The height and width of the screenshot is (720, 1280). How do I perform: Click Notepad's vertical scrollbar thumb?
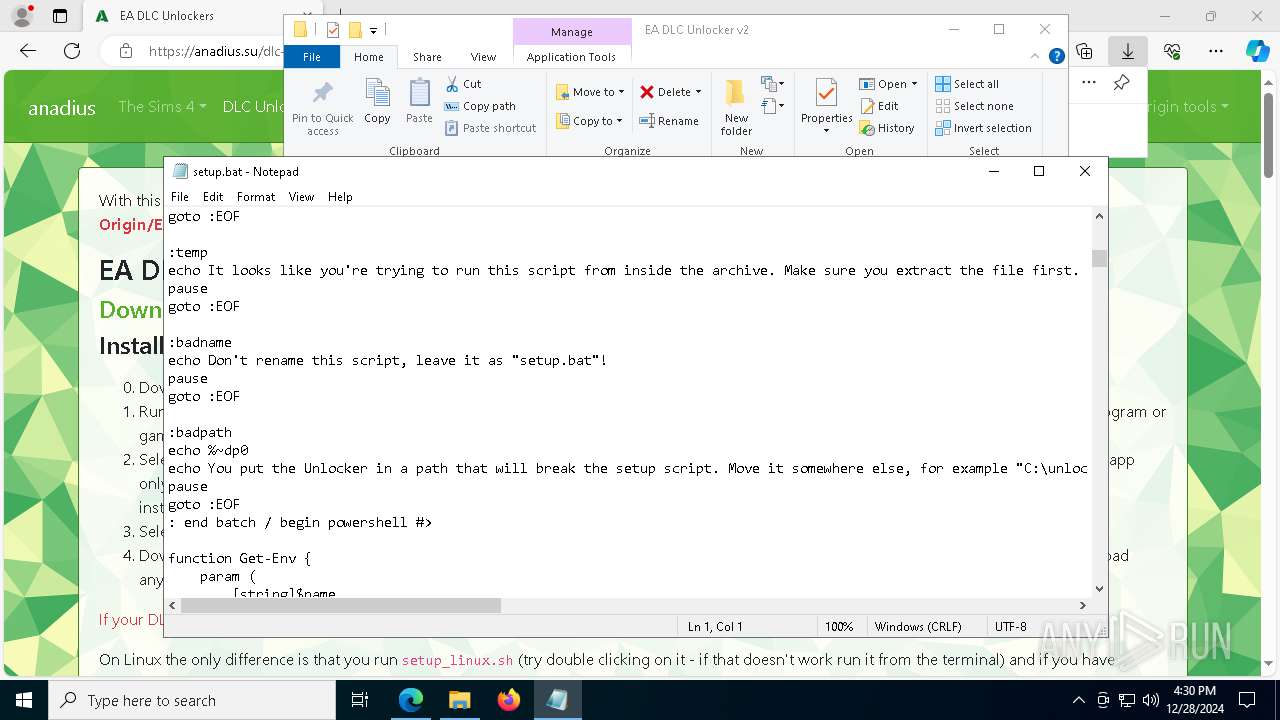click(x=1099, y=258)
